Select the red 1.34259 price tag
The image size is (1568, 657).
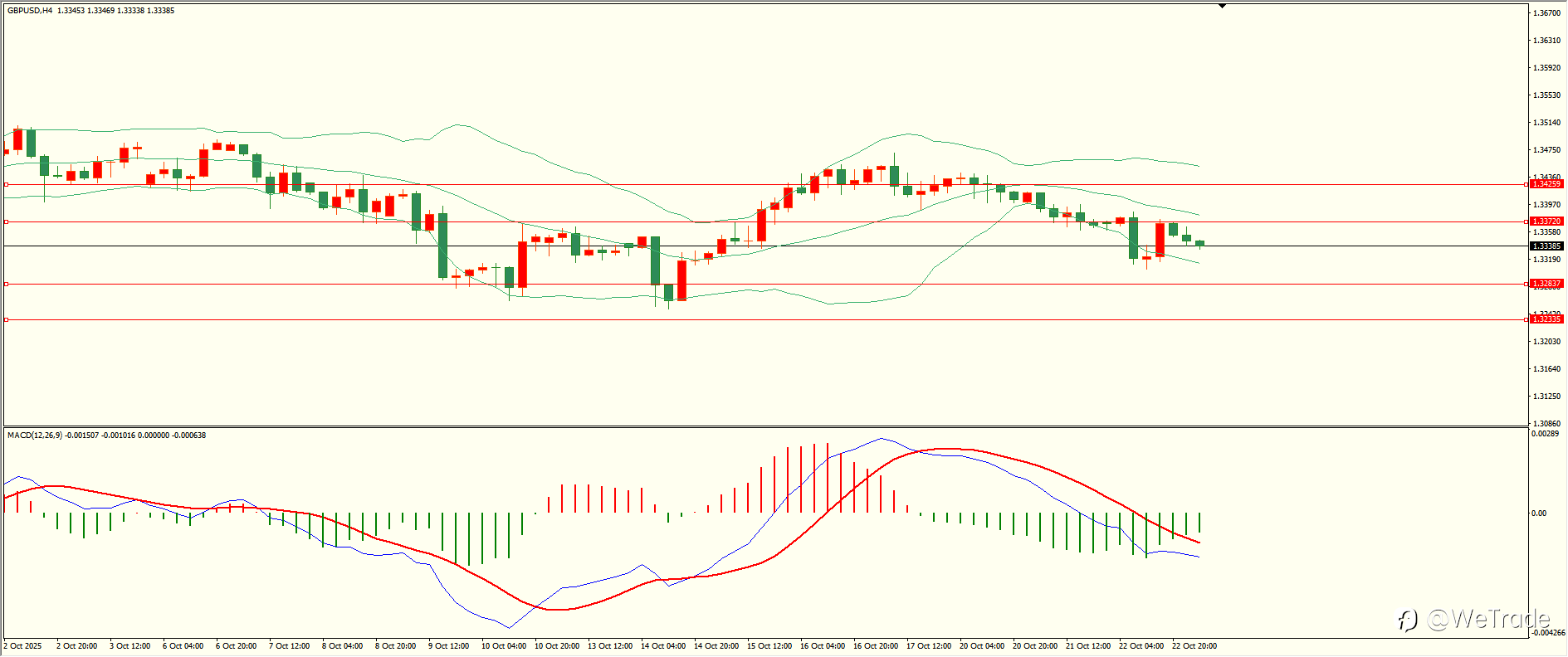(x=1546, y=184)
